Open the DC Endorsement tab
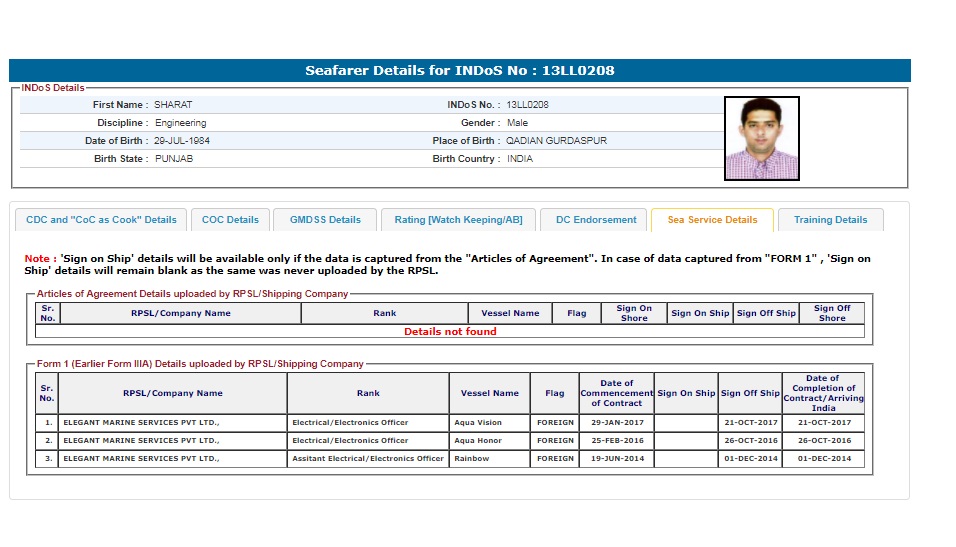 coord(596,220)
